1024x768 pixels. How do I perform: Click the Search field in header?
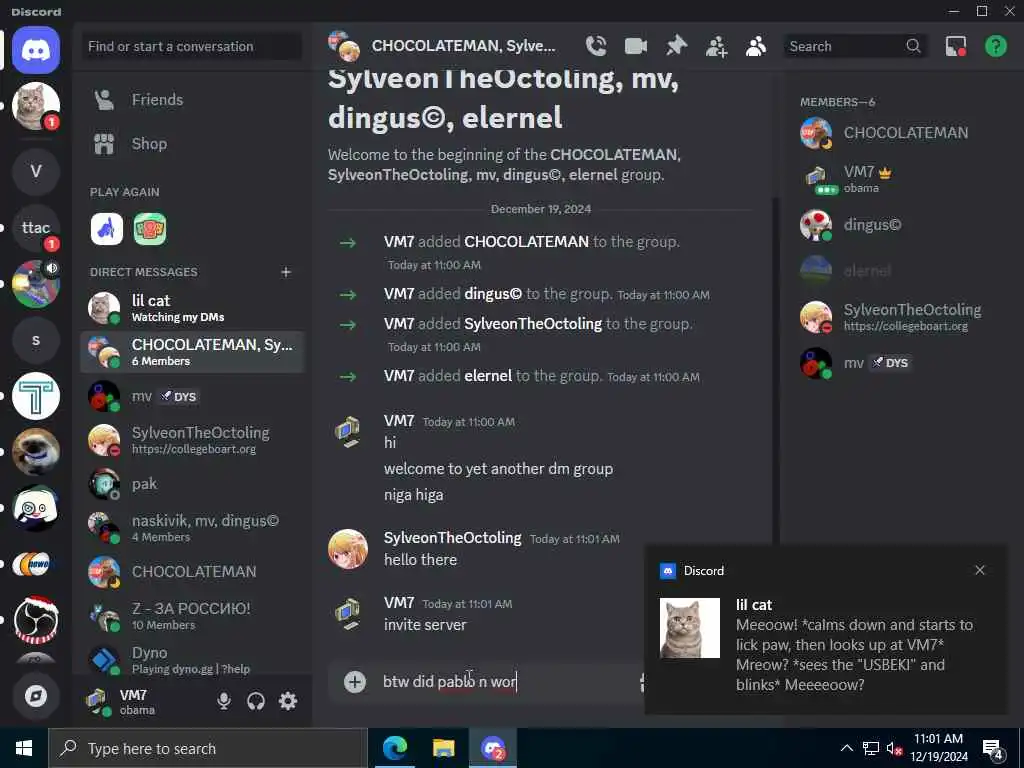[854, 46]
